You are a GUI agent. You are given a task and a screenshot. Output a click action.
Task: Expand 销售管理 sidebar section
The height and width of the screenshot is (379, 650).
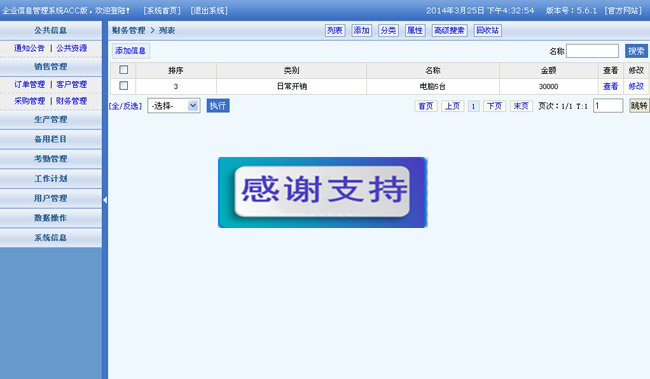point(51,66)
